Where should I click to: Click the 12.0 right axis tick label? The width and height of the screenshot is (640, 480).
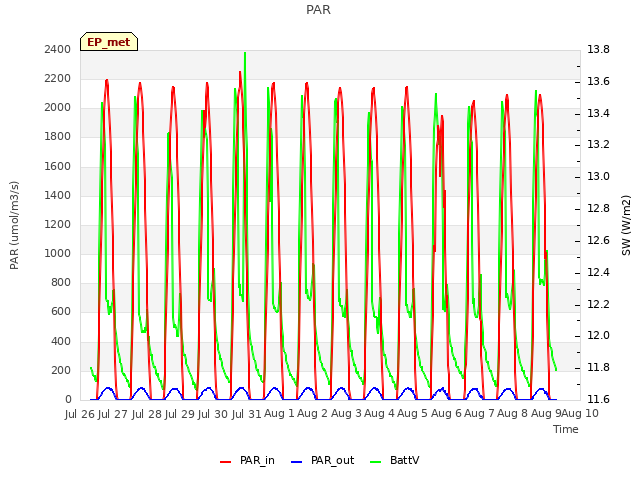[598, 336]
